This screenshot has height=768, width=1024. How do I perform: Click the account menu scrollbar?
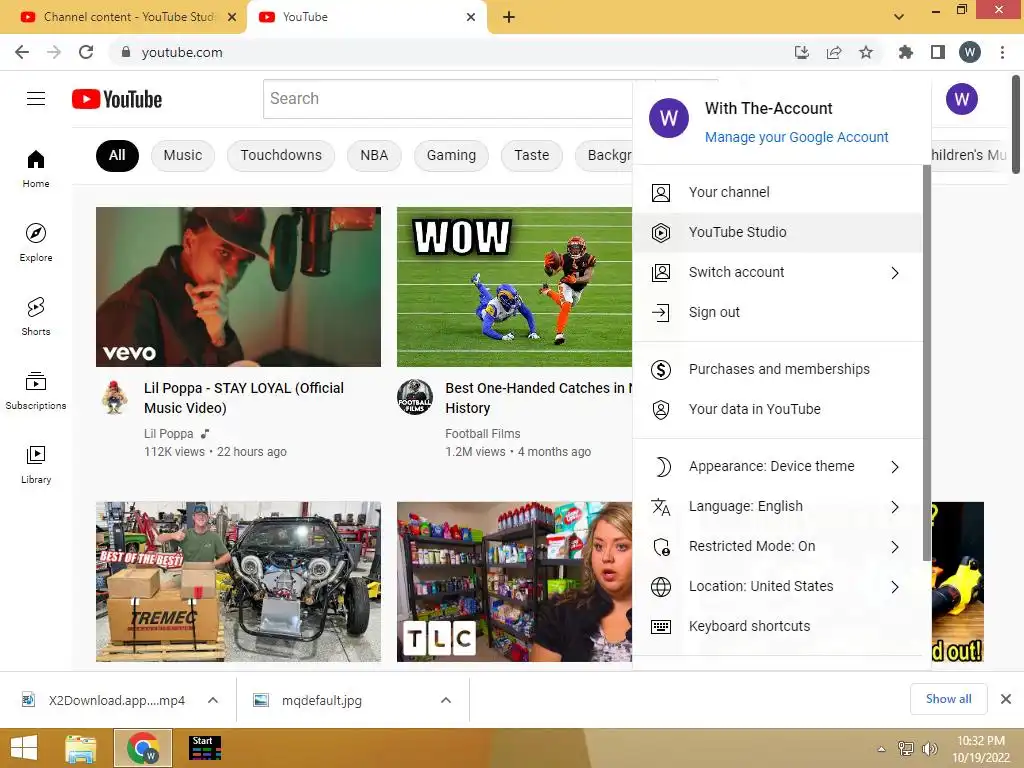[926, 362]
